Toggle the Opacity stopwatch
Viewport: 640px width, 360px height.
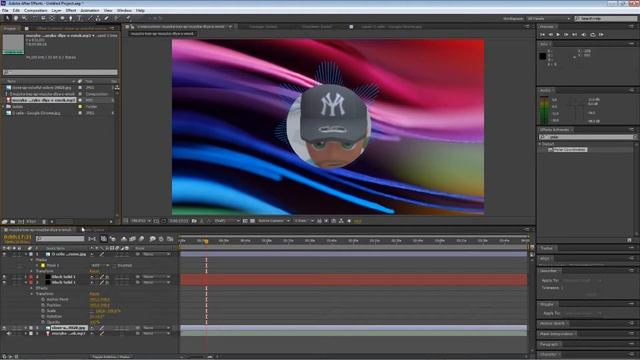coord(43,322)
